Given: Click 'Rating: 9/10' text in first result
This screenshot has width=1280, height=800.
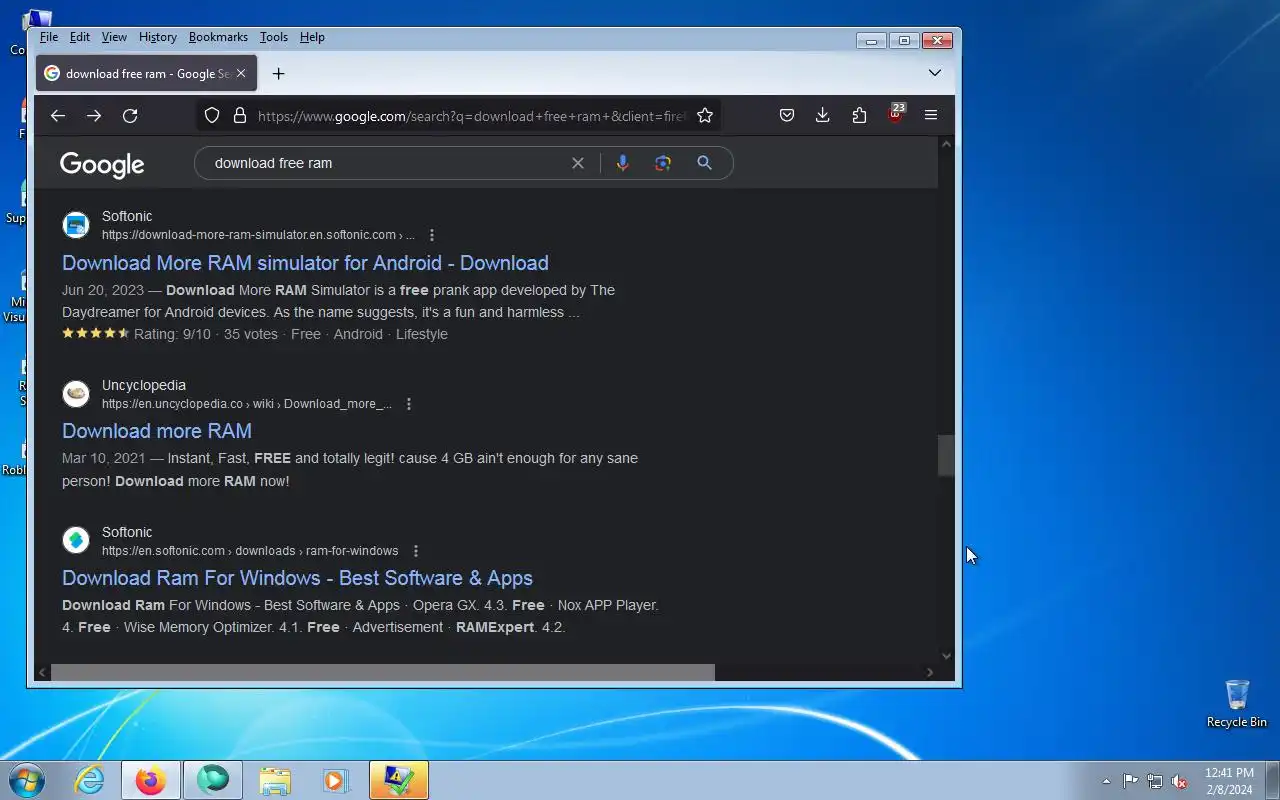Looking at the screenshot, I should [172, 334].
